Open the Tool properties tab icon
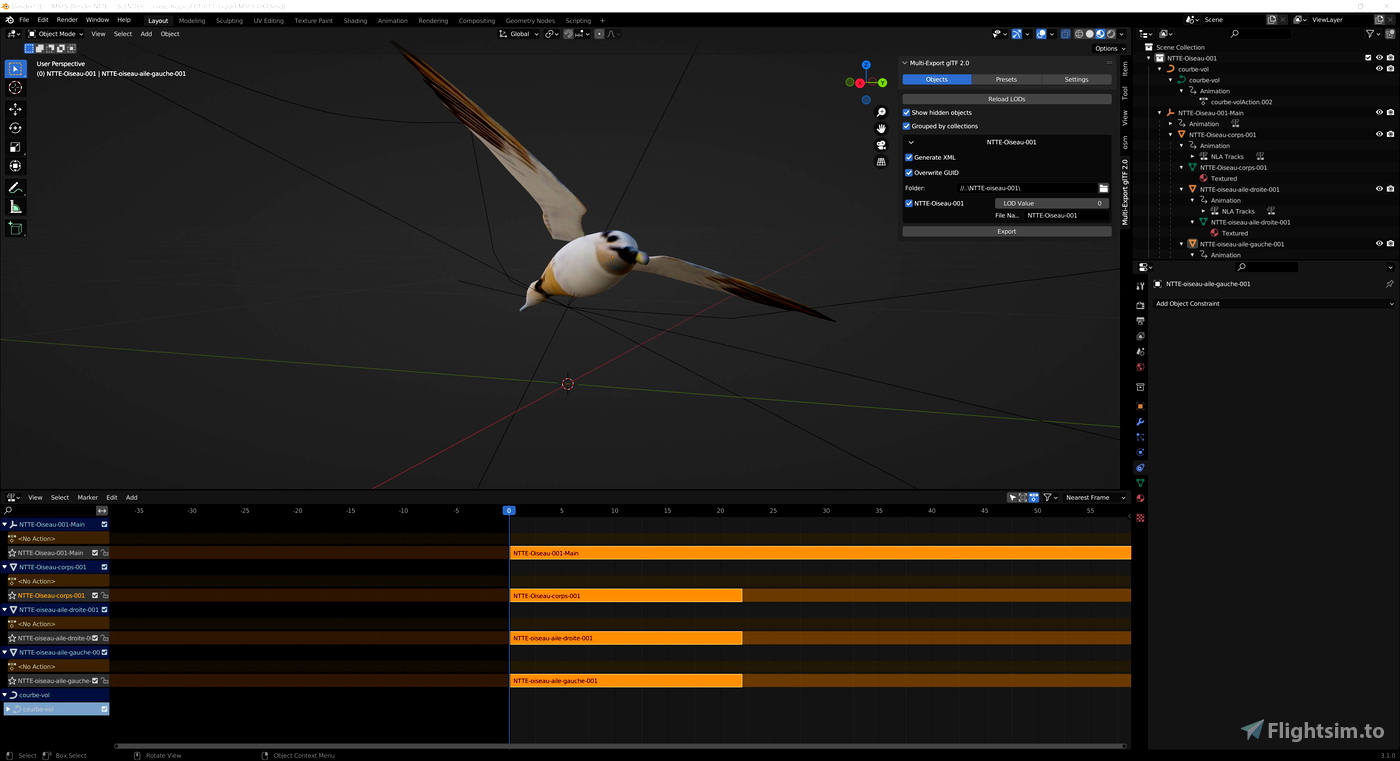The image size is (1400, 761). tap(1140, 287)
